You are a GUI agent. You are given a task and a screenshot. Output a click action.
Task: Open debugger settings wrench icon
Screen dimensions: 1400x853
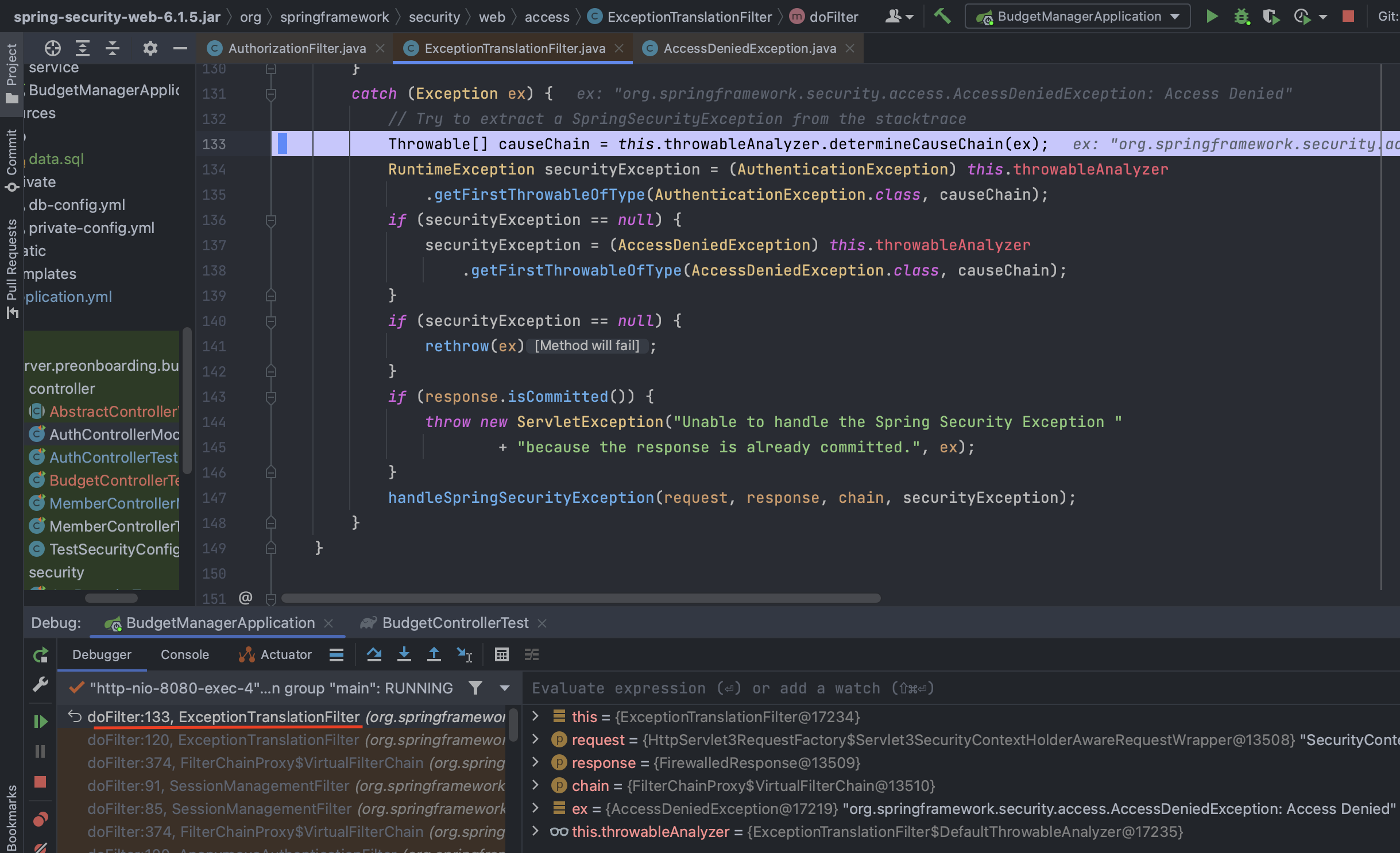coord(40,684)
